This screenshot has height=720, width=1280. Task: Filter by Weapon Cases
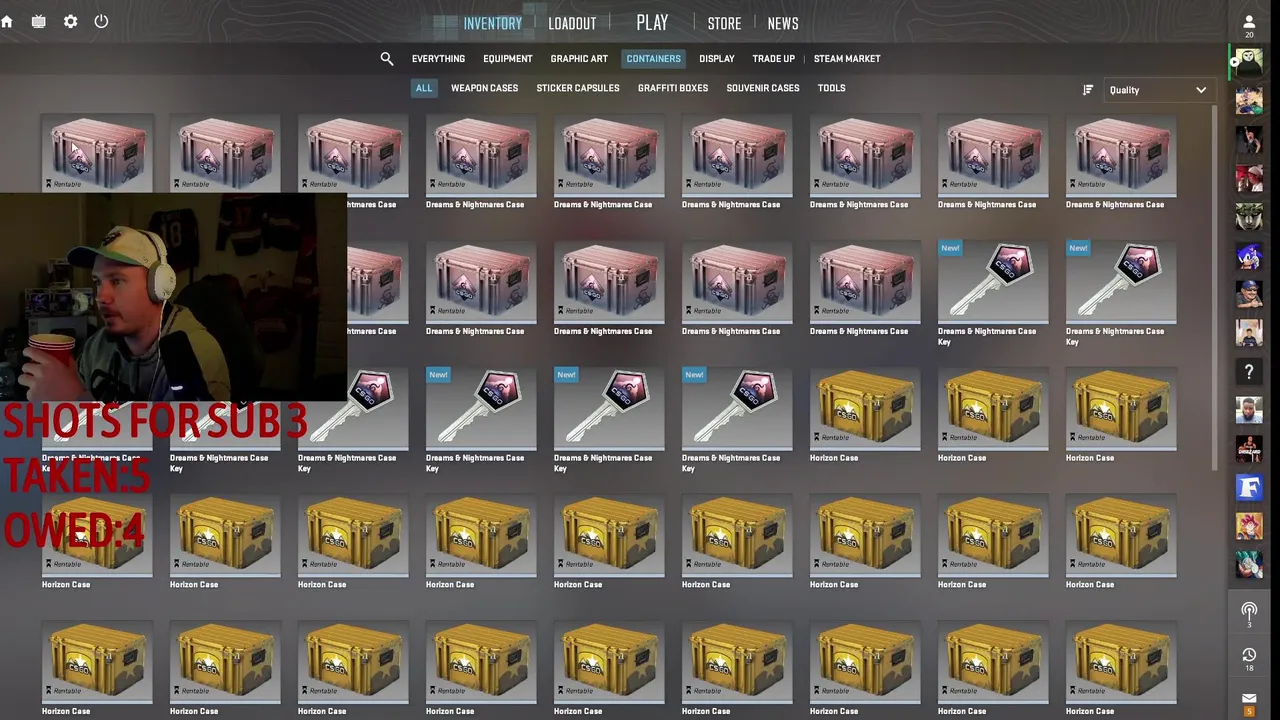(x=484, y=88)
